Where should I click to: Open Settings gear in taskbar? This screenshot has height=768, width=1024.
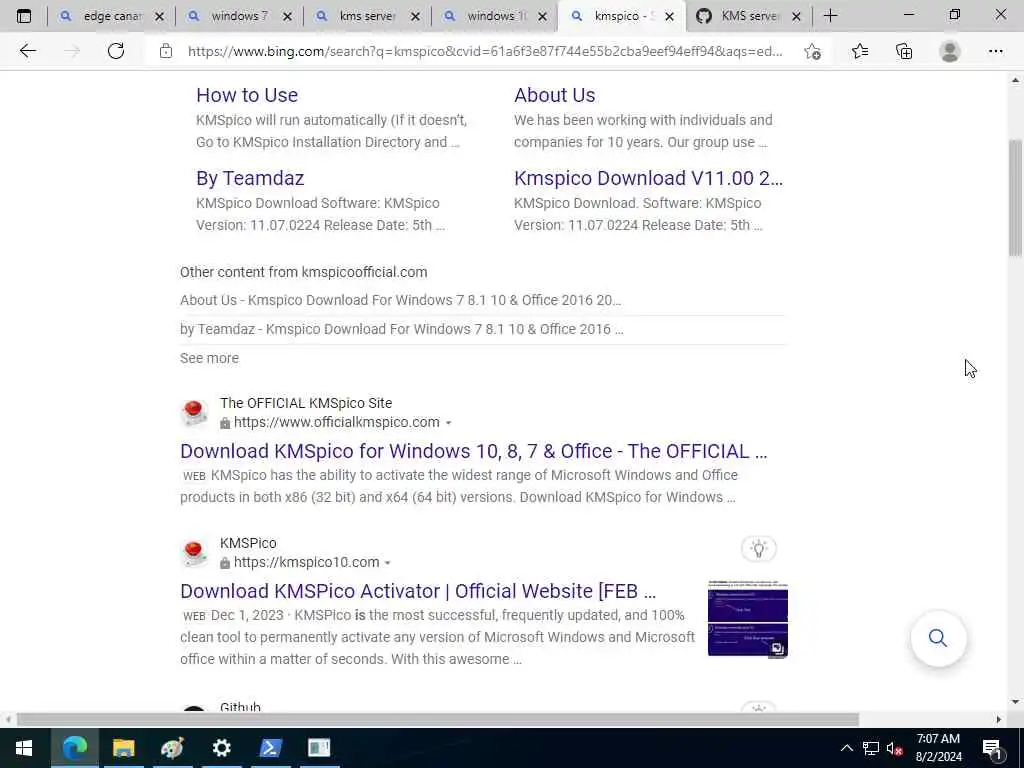pyautogui.click(x=221, y=748)
